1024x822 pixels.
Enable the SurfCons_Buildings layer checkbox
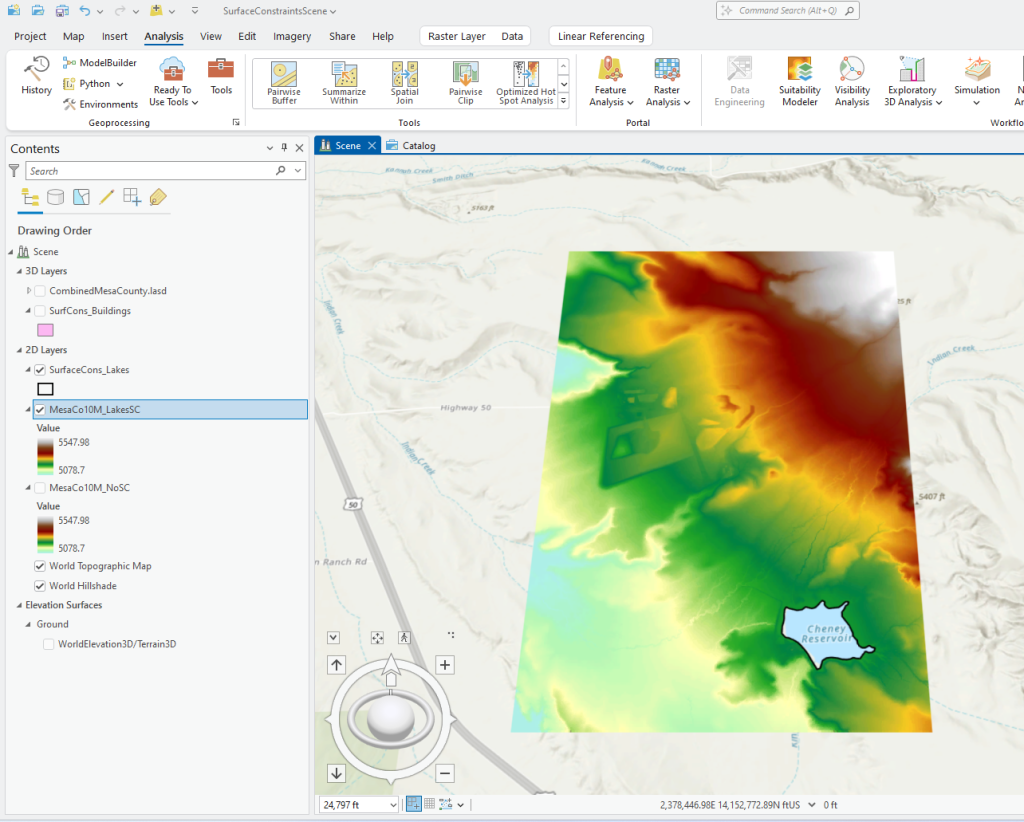(40, 311)
